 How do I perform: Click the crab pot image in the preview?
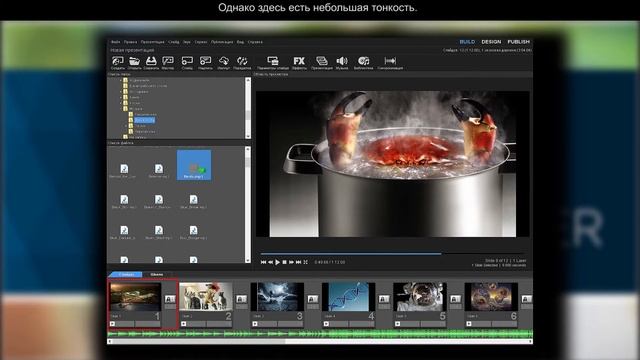click(393, 164)
